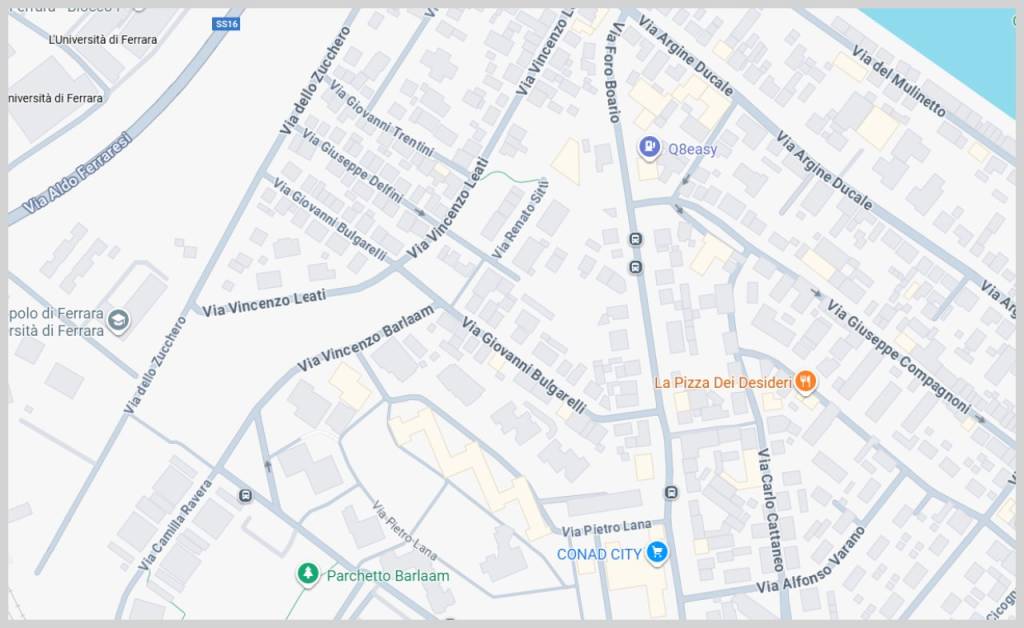Click the bus stop icon near Via Camilla Ravera
This screenshot has height=628, width=1024.
tap(246, 496)
